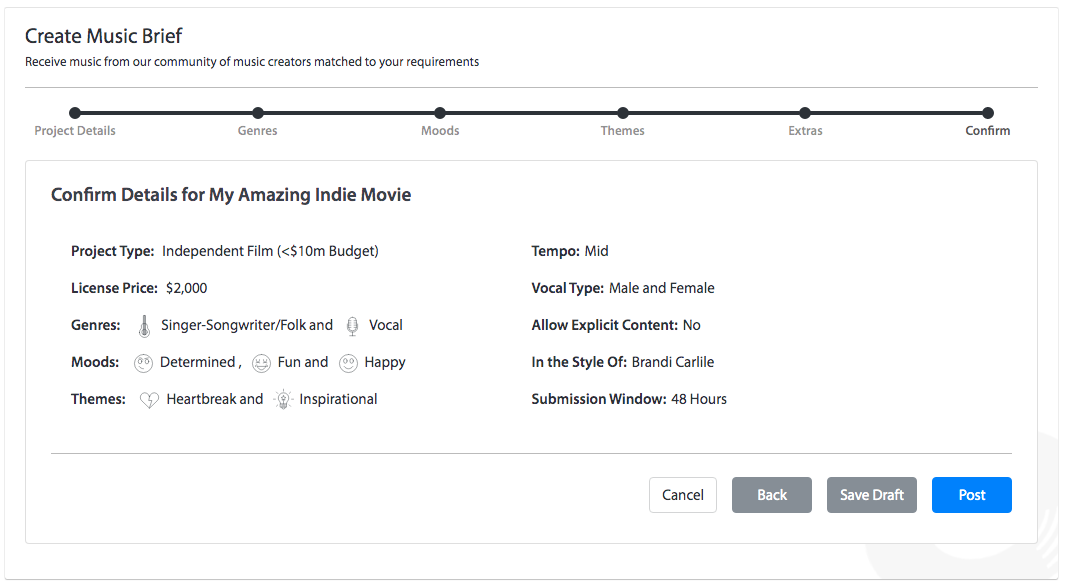This screenshot has height=586, width=1066.
Task: Click the "Brandi Carlile" style value
Action: 672,362
